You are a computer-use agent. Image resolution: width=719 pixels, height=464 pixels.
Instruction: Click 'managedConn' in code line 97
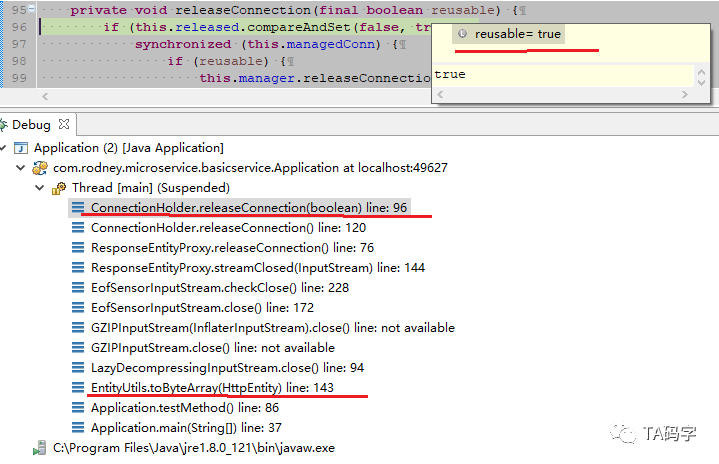[330, 44]
